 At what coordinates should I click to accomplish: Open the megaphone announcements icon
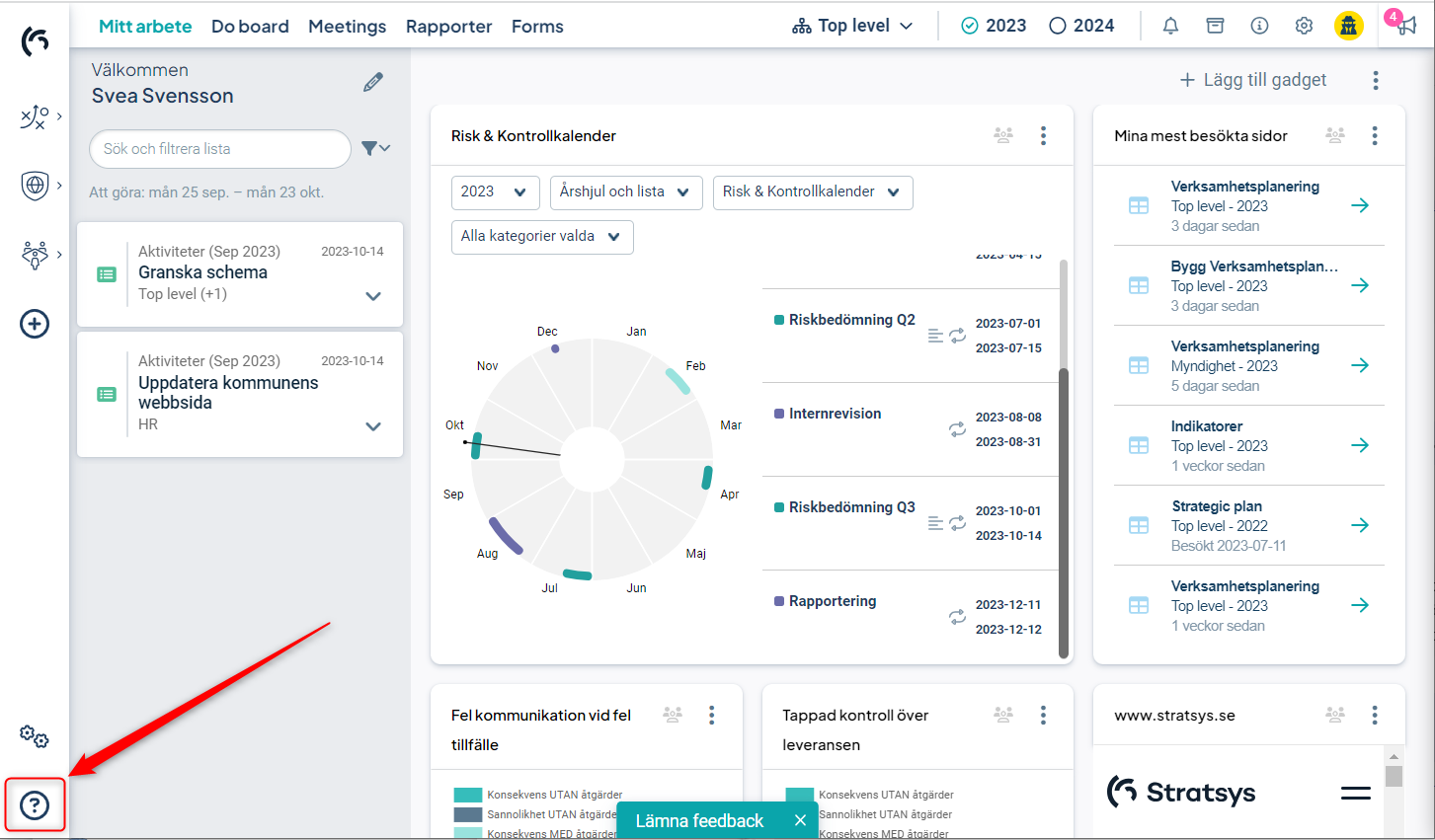[x=1401, y=25]
